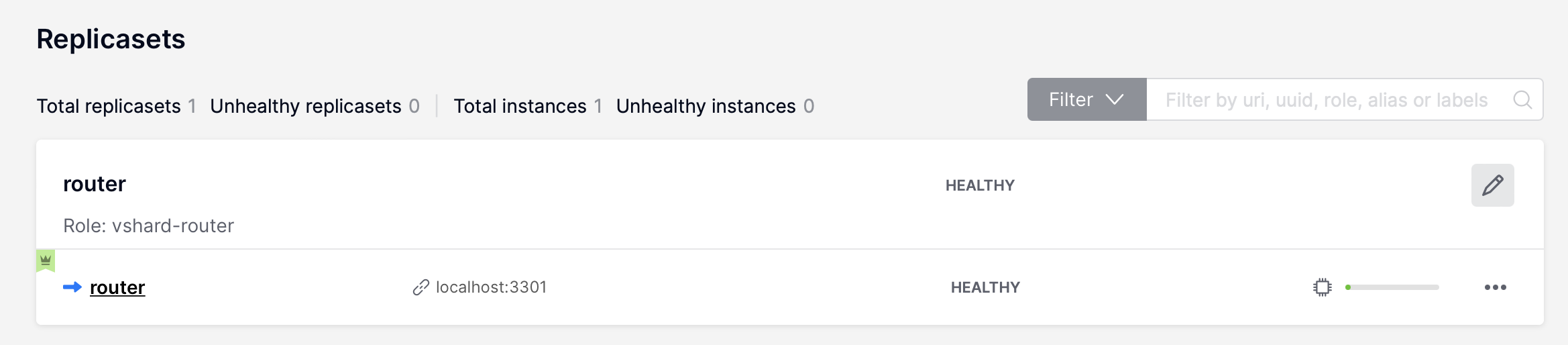This screenshot has width=1568, height=345.
Task: Click the blue arrow beside router instance
Action: (x=72, y=287)
